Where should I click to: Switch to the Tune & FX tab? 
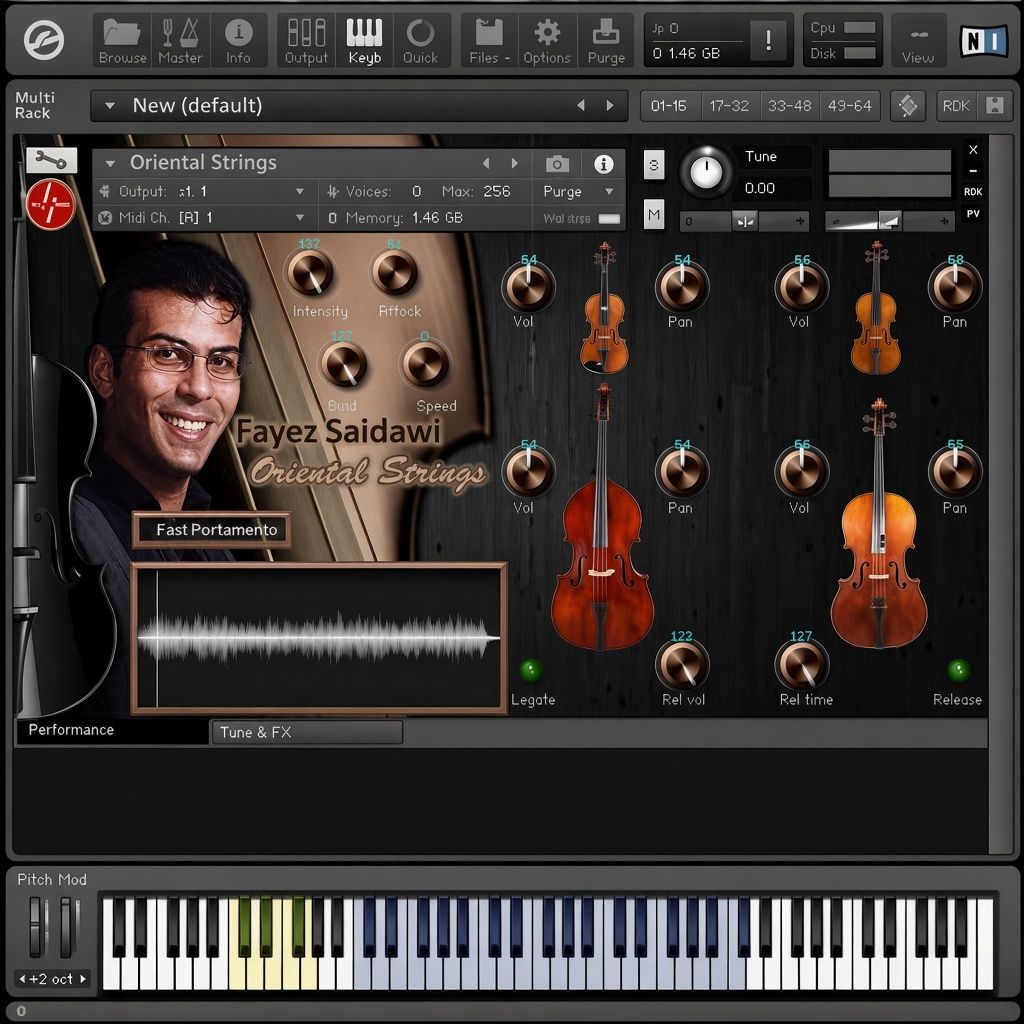(x=306, y=732)
